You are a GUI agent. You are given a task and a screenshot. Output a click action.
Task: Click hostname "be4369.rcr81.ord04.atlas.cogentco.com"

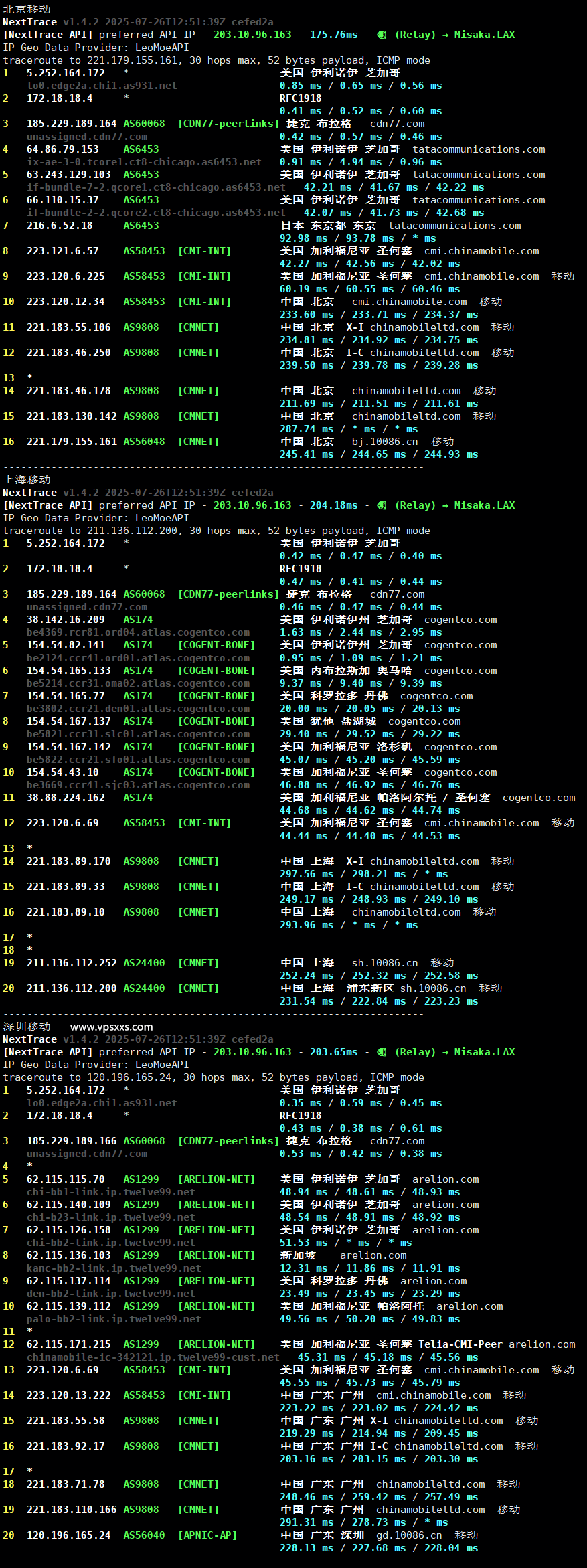[138, 632]
